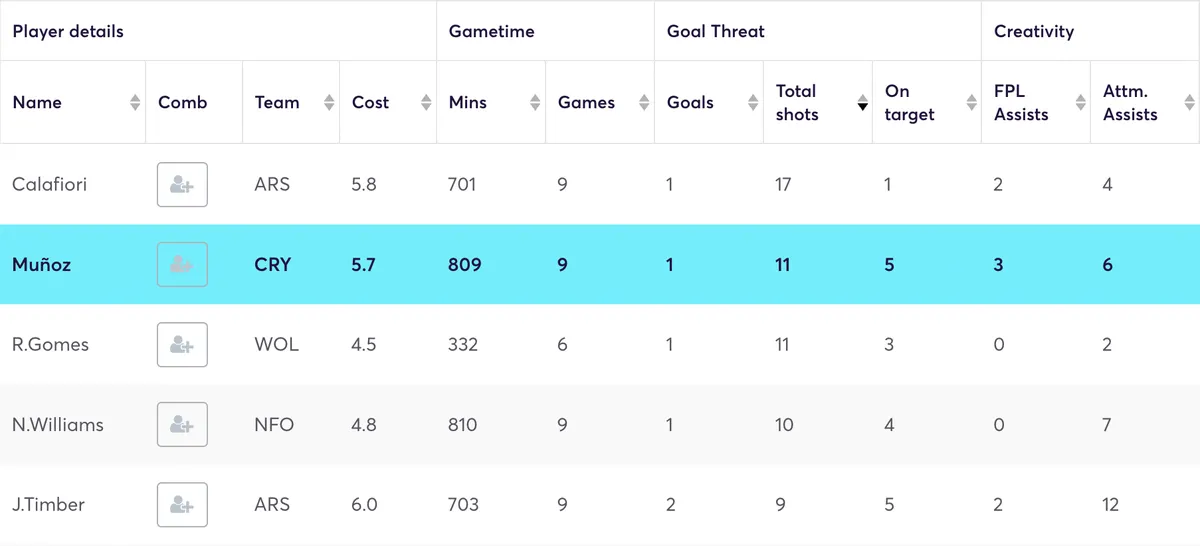1200x546 pixels.
Task: Click the Gametime group header
Action: (x=492, y=31)
